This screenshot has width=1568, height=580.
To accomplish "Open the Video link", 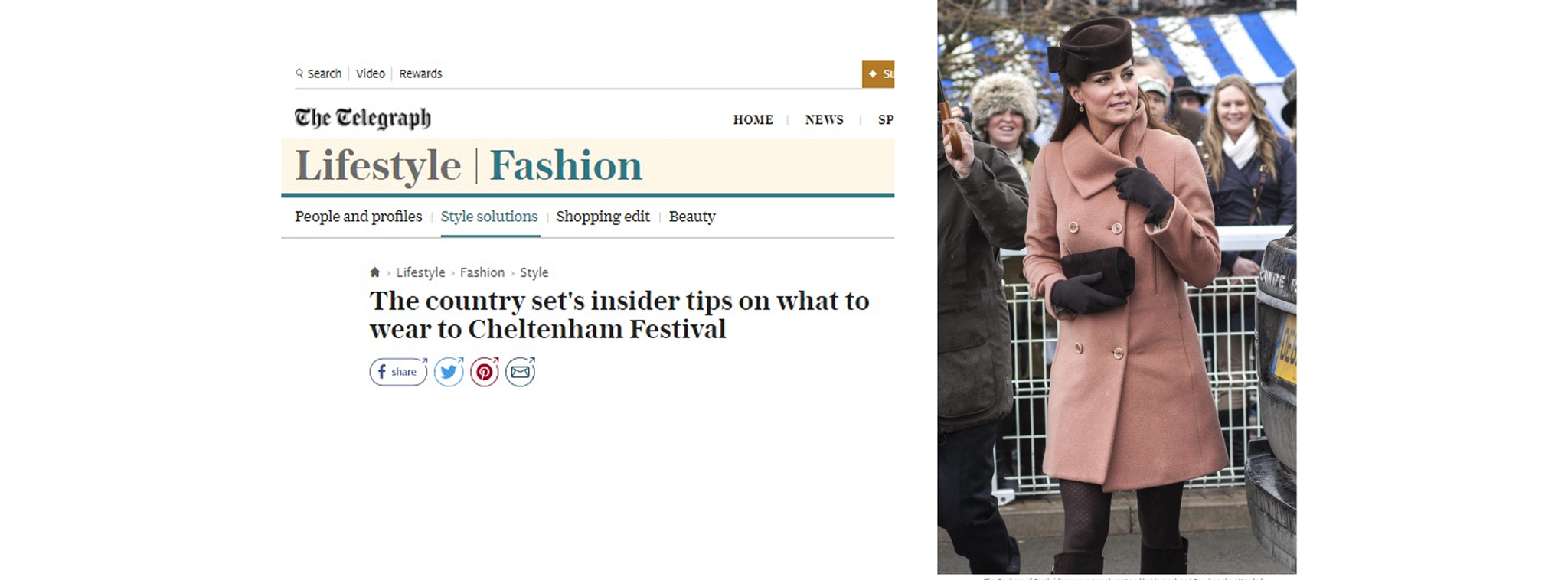I will point(371,73).
